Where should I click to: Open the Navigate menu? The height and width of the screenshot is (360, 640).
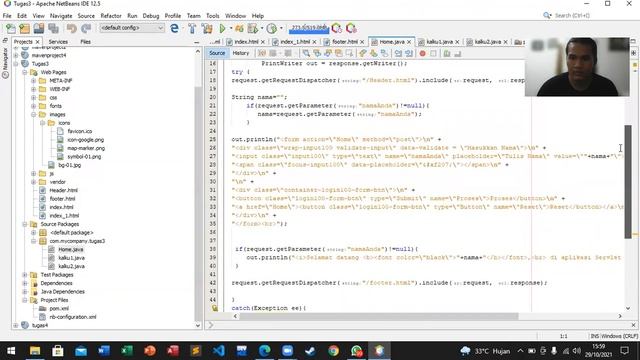pos(61,16)
